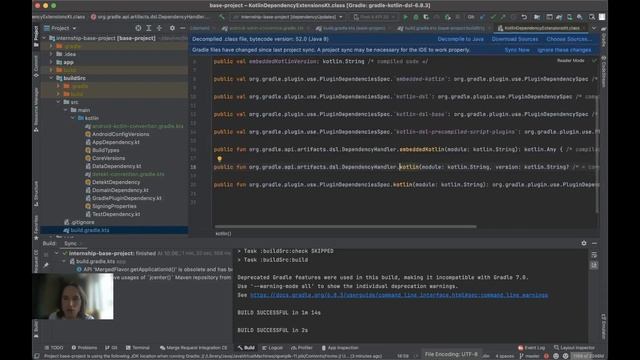The image size is (640, 360).
Task: Show hidden editor tabs dropdown arrow
Action: [x=594, y=28]
